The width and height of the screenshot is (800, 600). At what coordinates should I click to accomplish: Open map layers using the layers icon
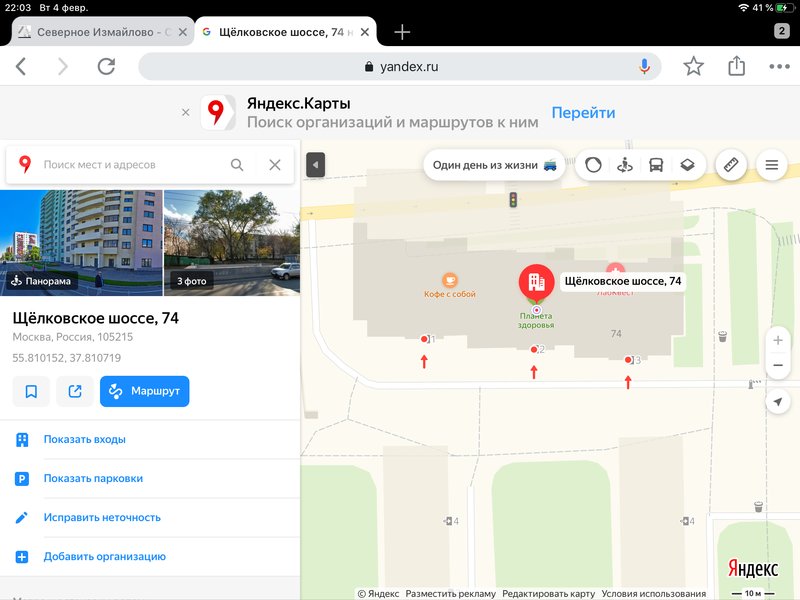click(687, 165)
